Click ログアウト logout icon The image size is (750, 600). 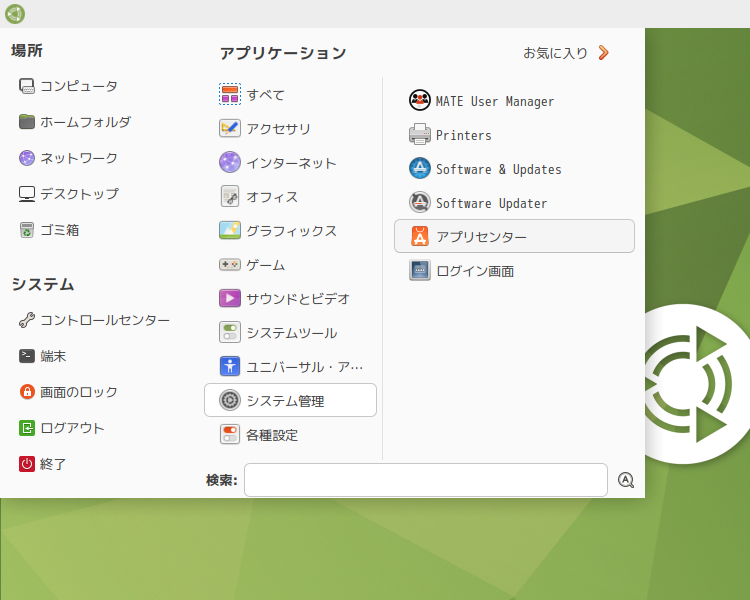27,428
